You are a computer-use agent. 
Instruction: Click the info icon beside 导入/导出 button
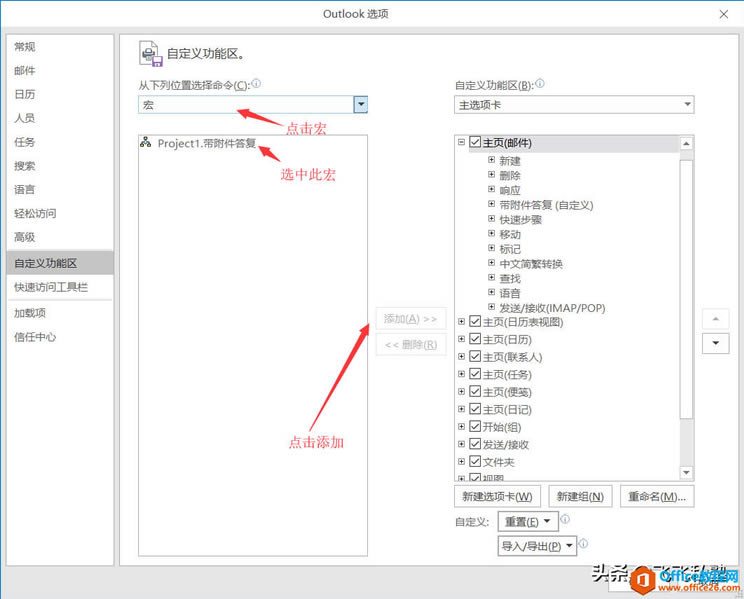[584, 543]
